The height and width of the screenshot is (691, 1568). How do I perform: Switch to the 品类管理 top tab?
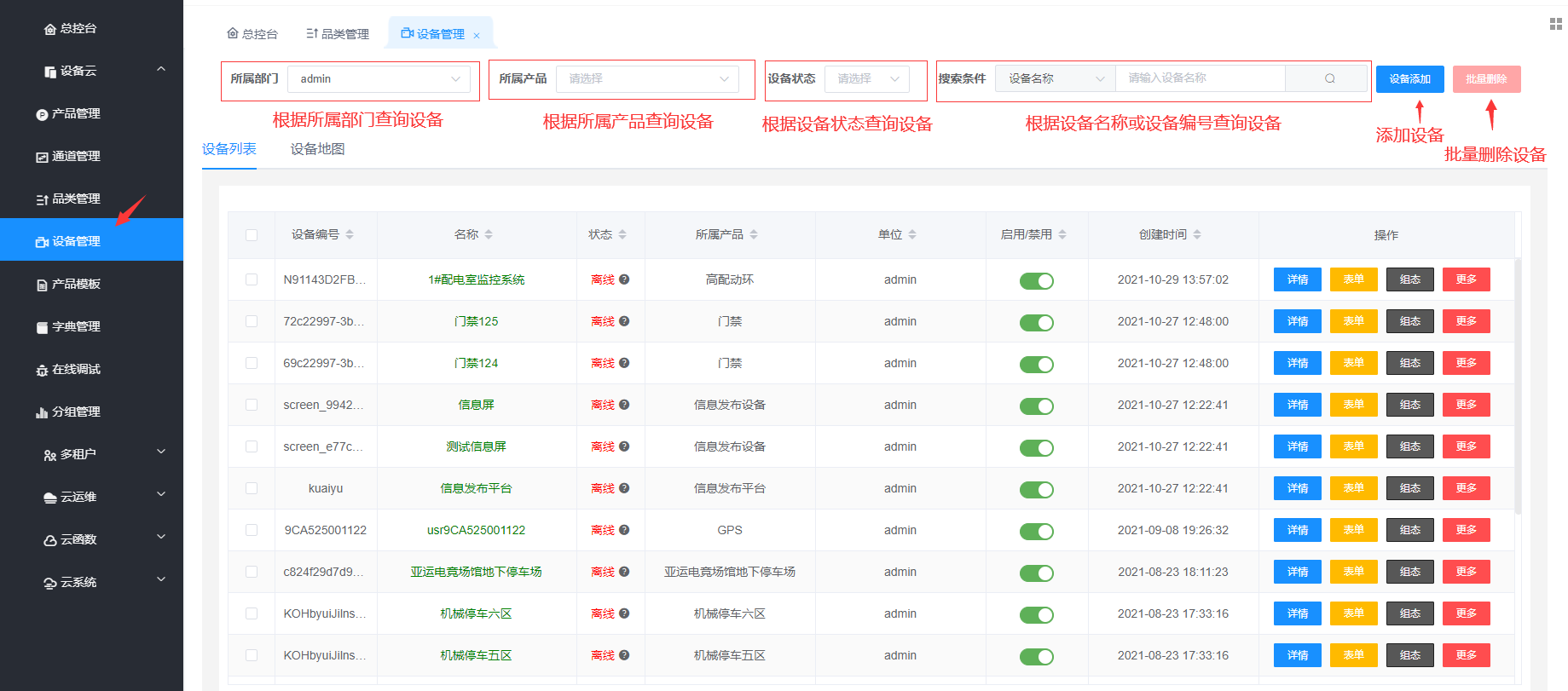click(338, 34)
